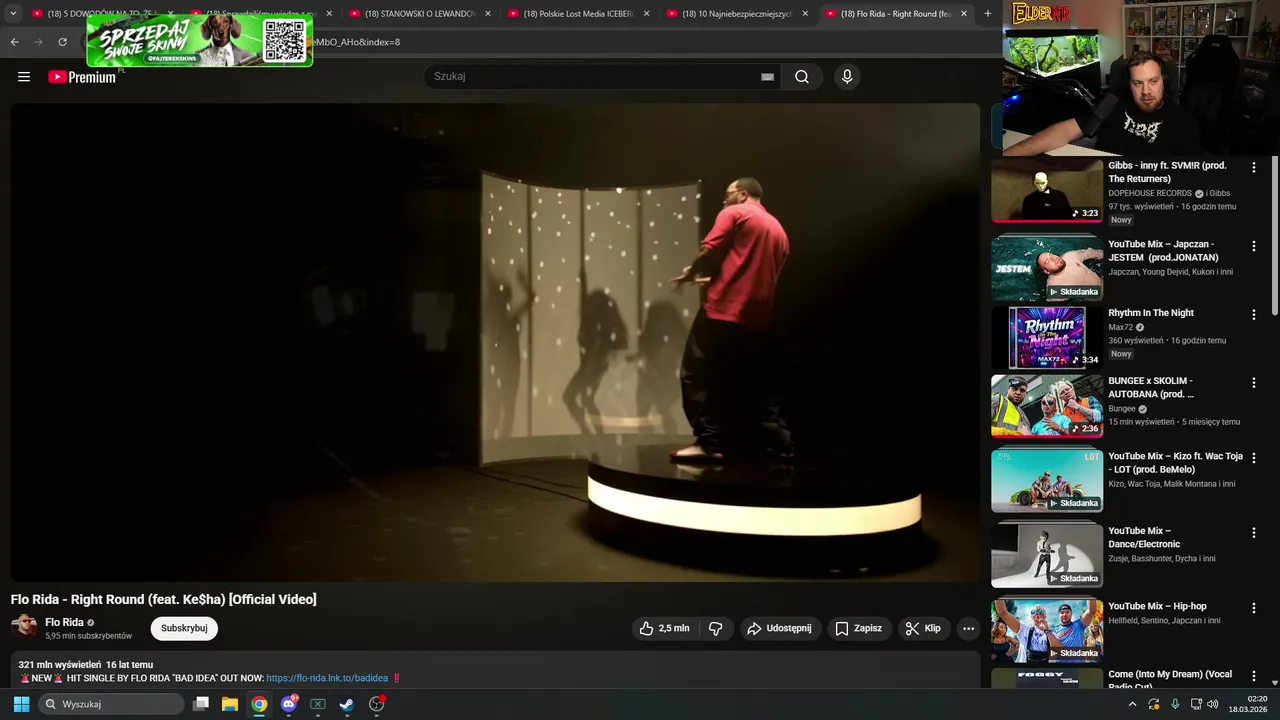Play Kizo LOT mix thumbnail
This screenshot has width=1280, height=720.
tap(1047, 480)
